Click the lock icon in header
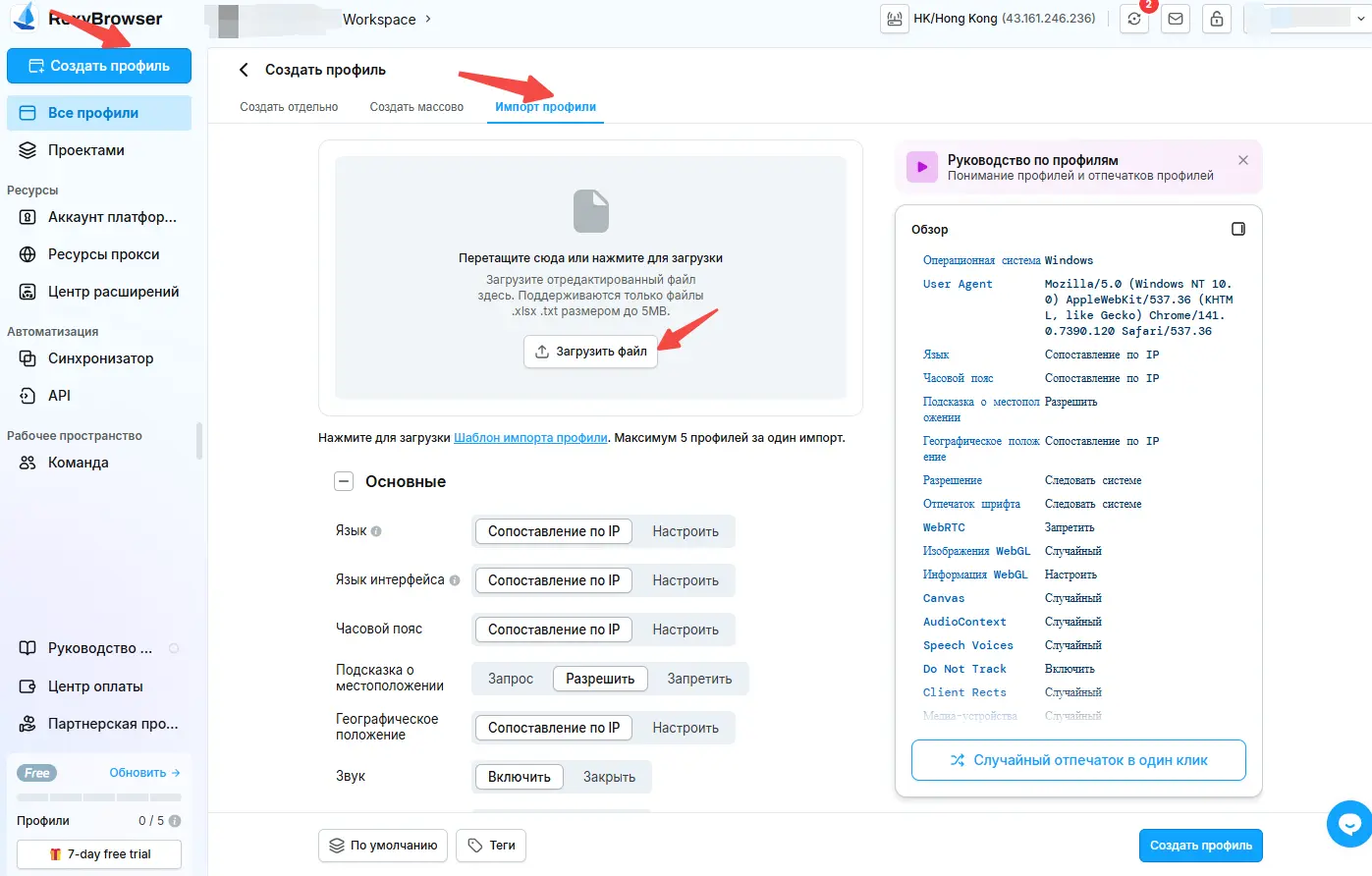 [1217, 20]
